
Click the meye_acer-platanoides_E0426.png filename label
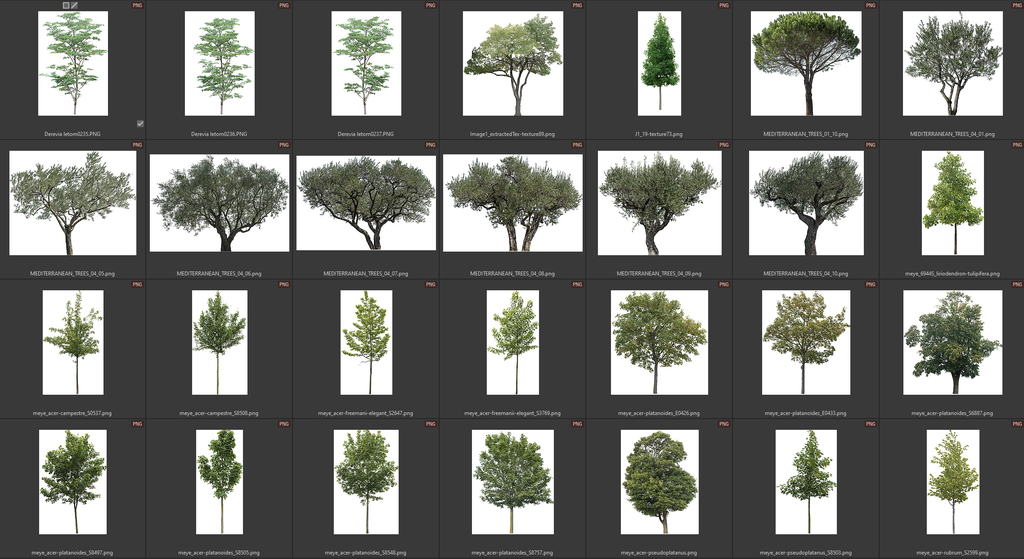tap(659, 412)
